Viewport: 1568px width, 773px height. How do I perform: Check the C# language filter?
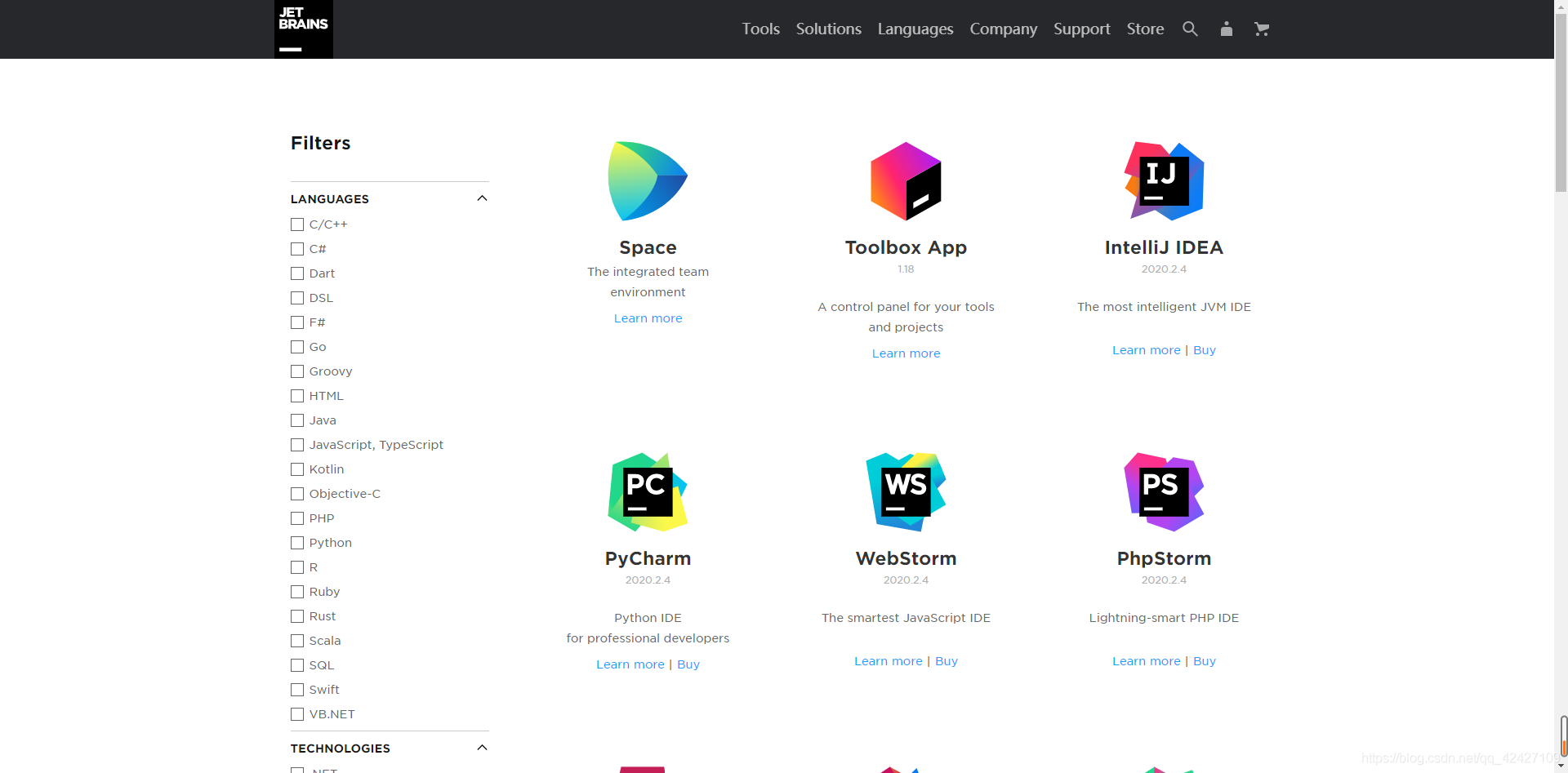[x=297, y=249]
